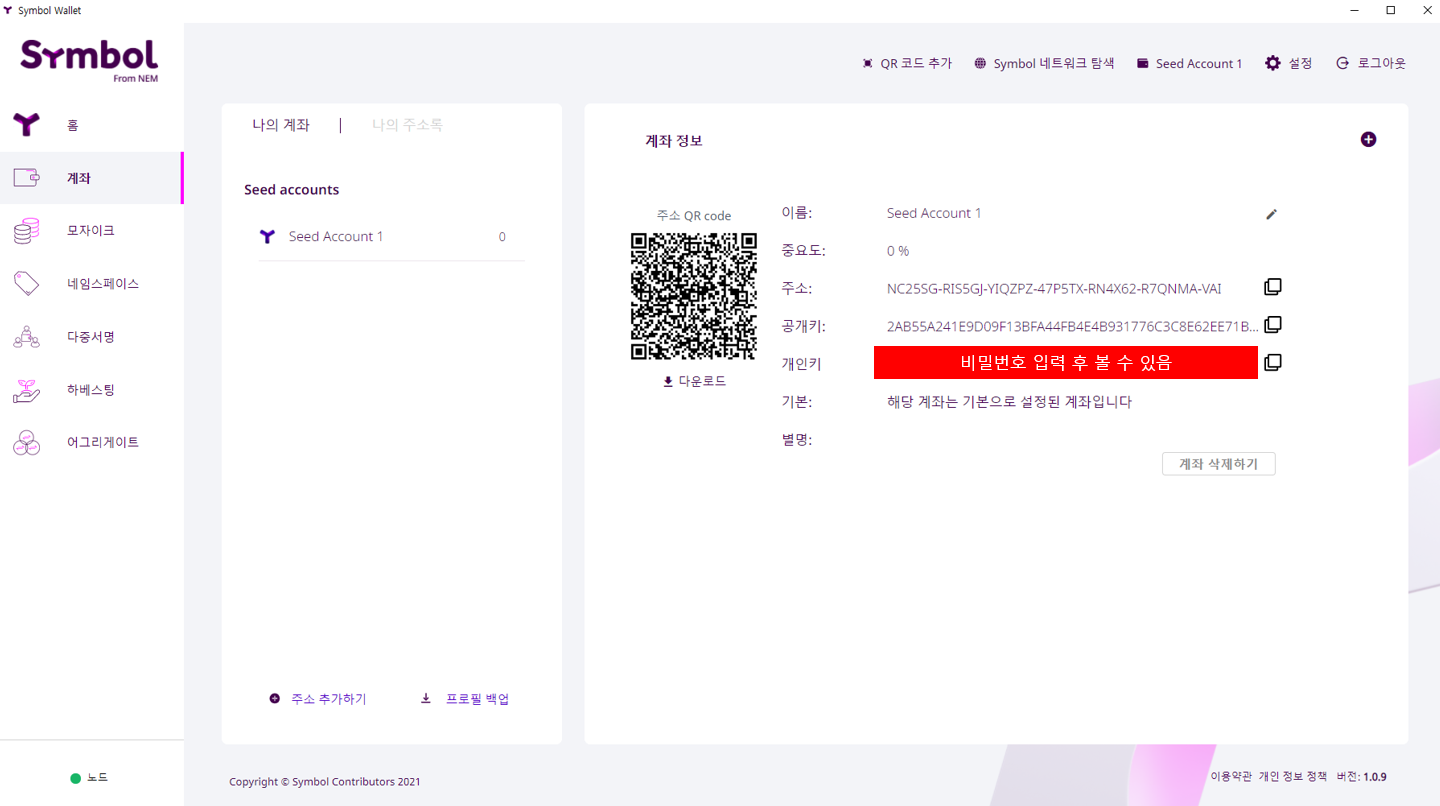The image size is (1440, 806).
Task: Click plus icon in 계좌 정보 header
Action: [x=1368, y=140]
